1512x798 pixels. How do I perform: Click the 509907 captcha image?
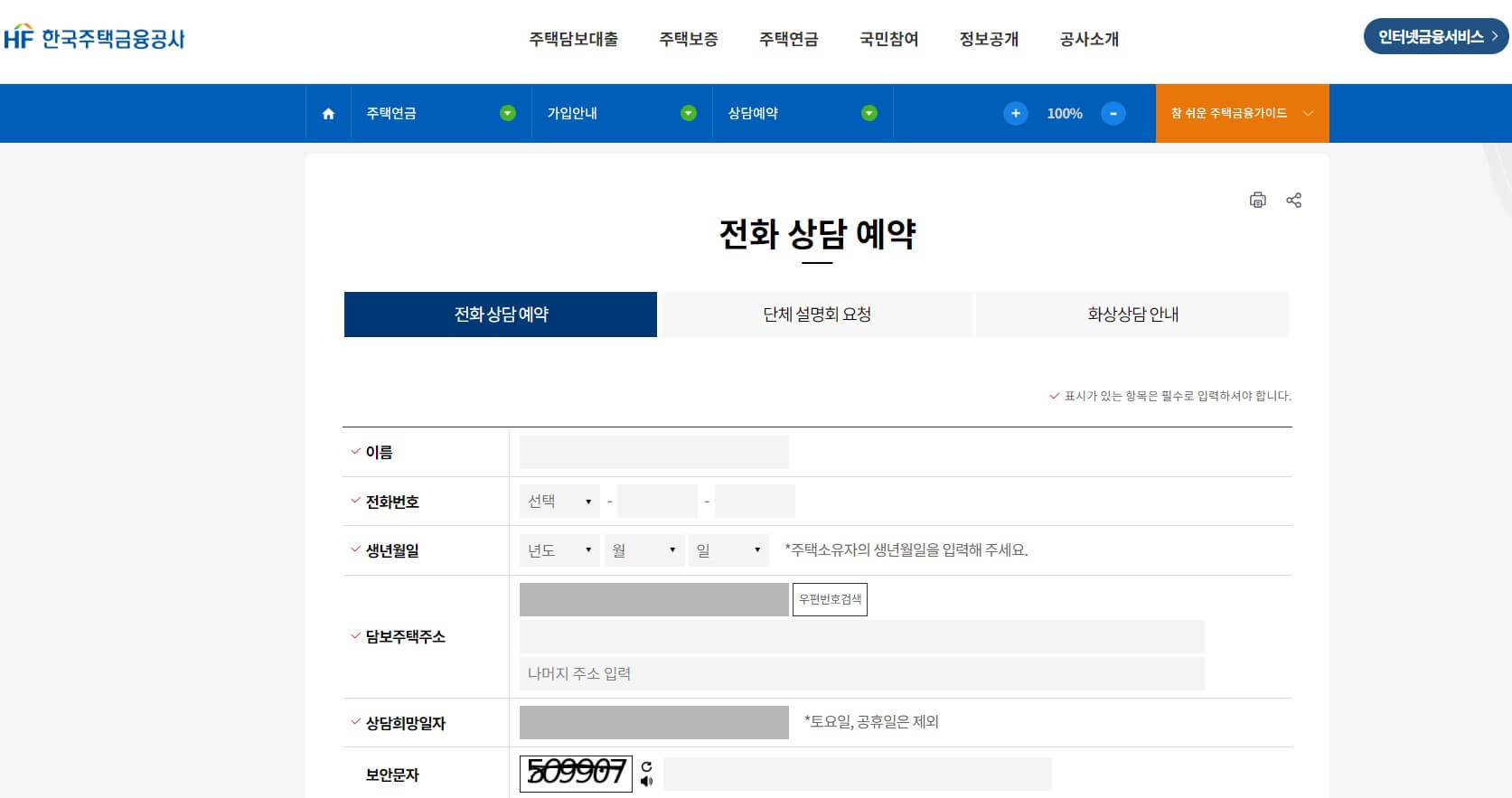pyautogui.click(x=576, y=773)
